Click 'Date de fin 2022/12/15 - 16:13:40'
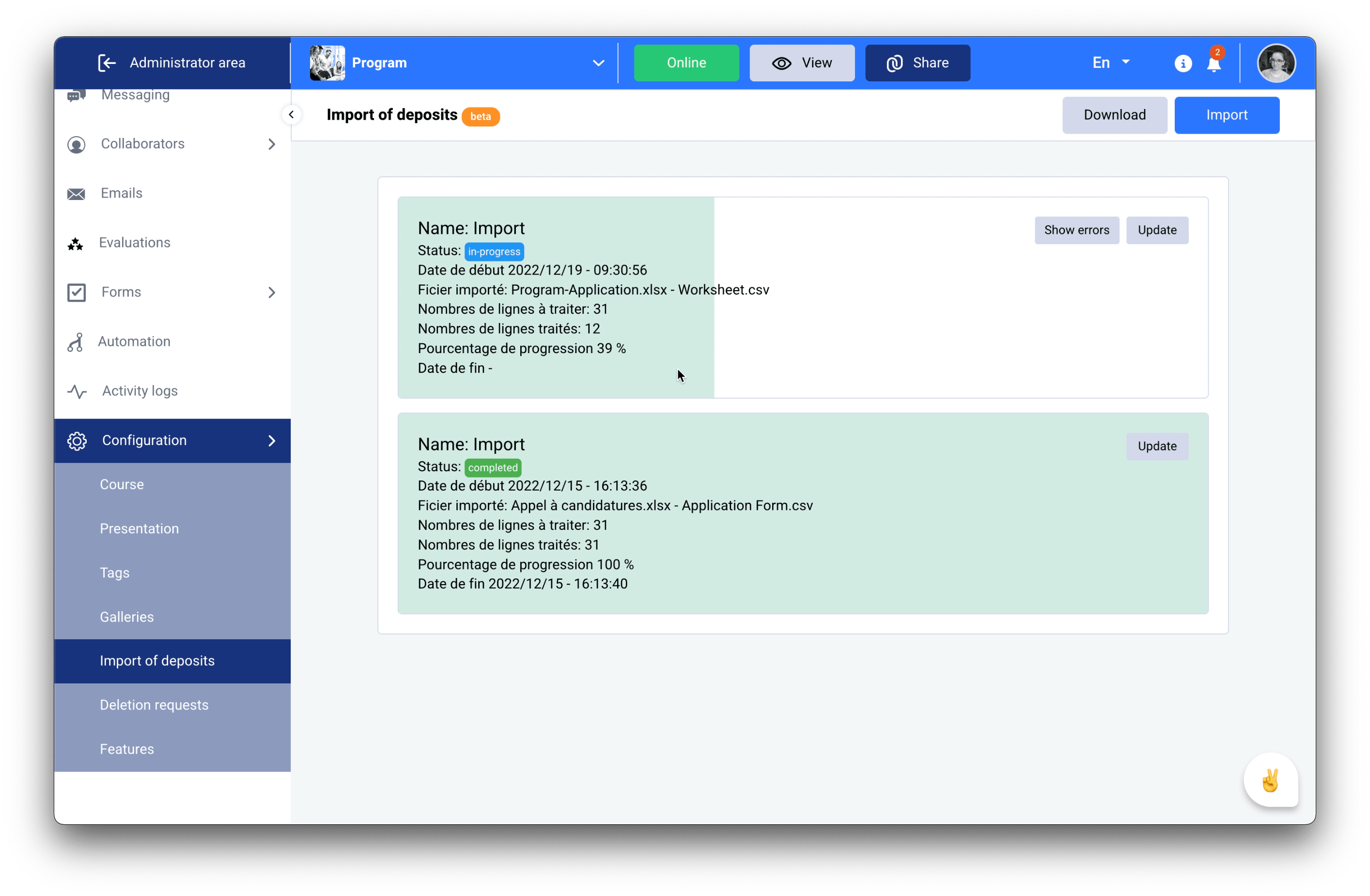 523,584
